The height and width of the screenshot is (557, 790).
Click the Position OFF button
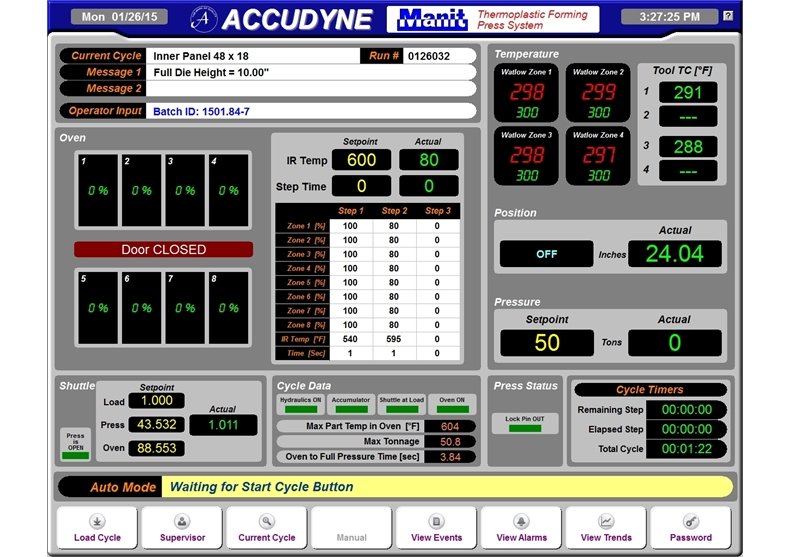[x=546, y=254]
